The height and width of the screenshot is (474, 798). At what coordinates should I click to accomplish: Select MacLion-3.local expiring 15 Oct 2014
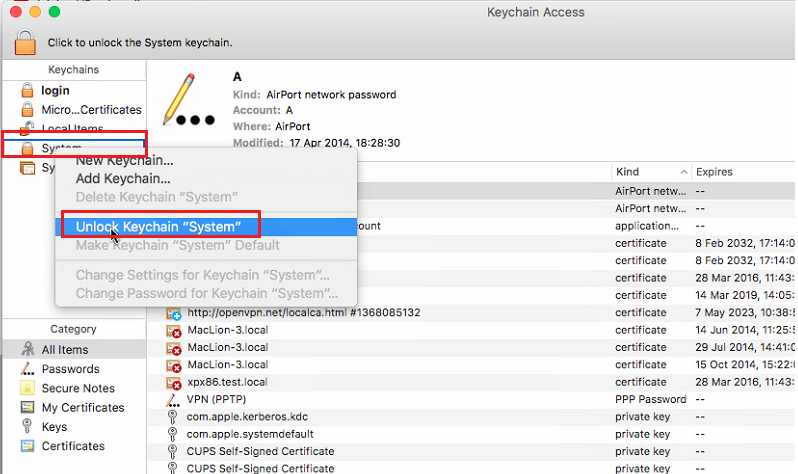pyautogui.click(x=471, y=365)
